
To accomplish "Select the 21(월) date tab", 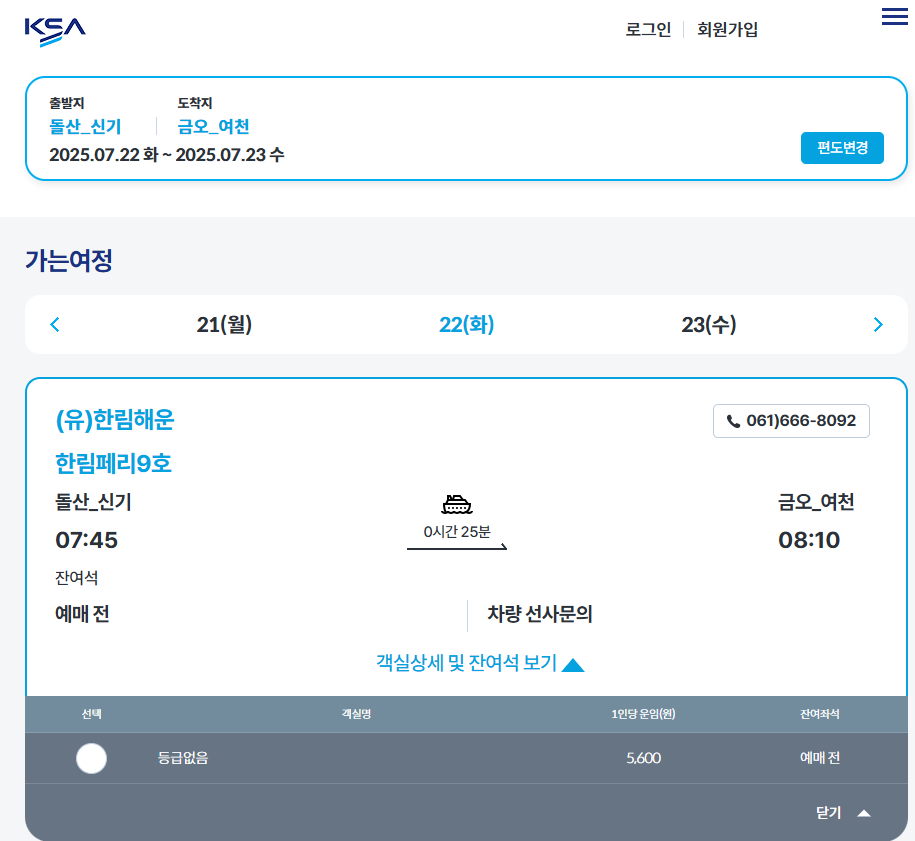I will point(224,324).
